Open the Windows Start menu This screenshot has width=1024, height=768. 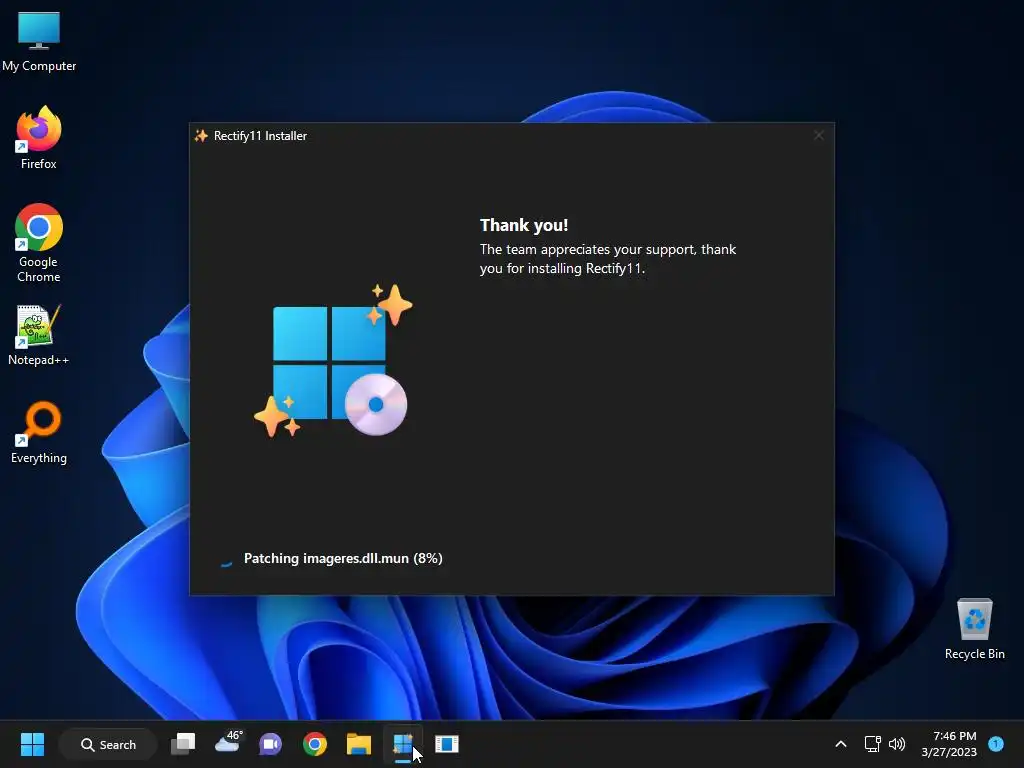coord(32,744)
